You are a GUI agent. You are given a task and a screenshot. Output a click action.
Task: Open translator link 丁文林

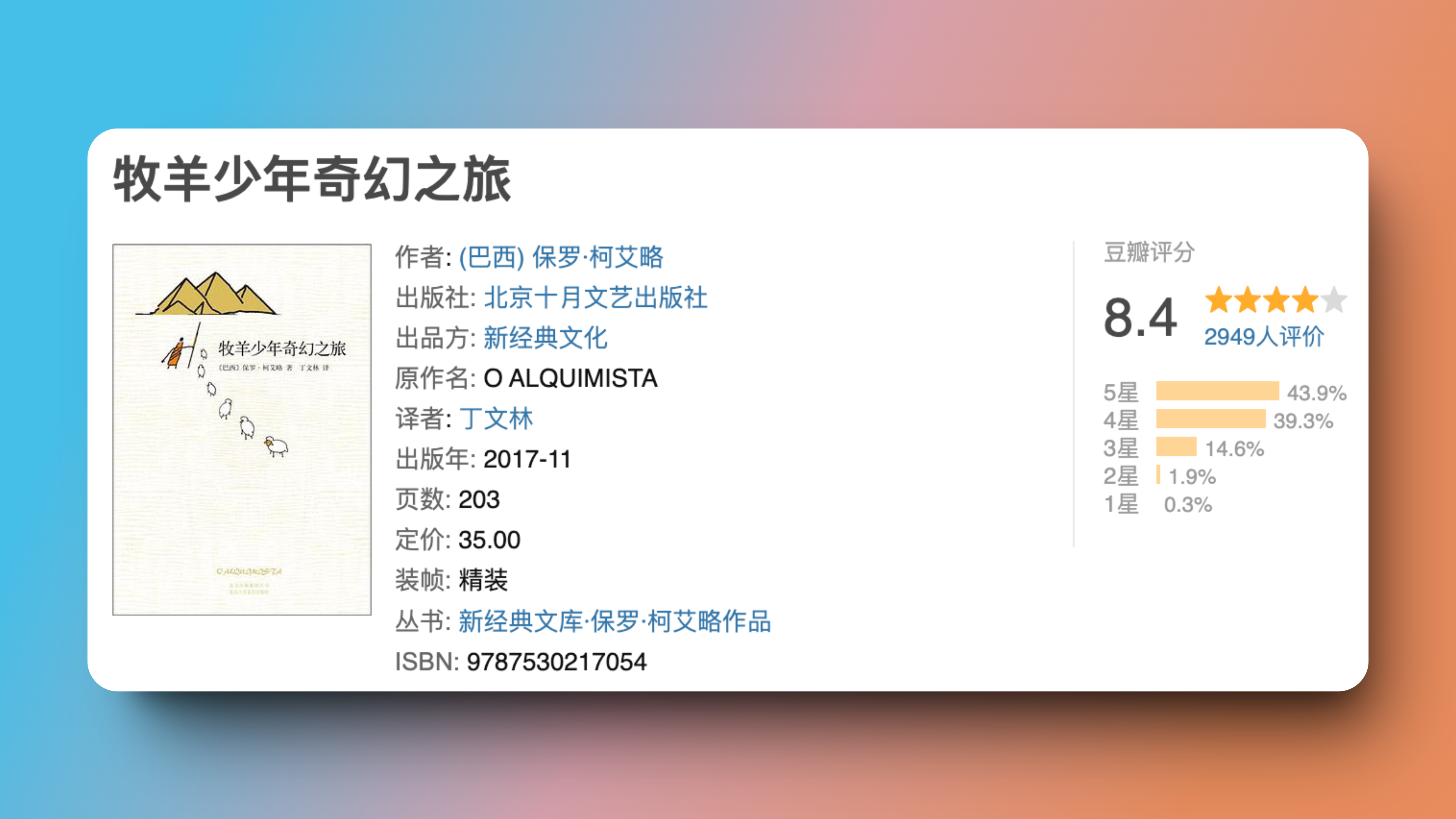(496, 419)
